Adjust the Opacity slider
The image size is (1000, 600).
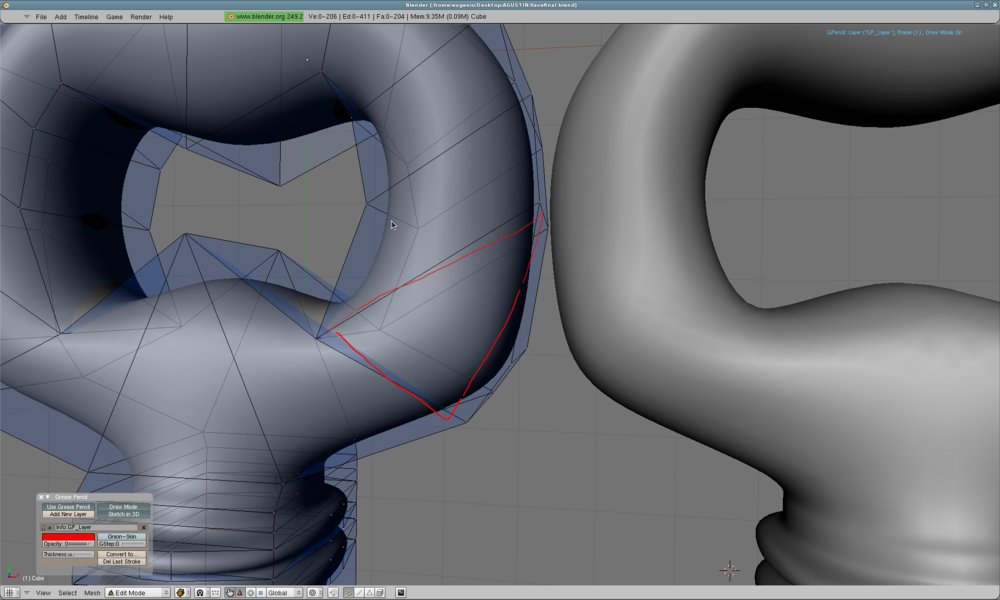point(68,544)
